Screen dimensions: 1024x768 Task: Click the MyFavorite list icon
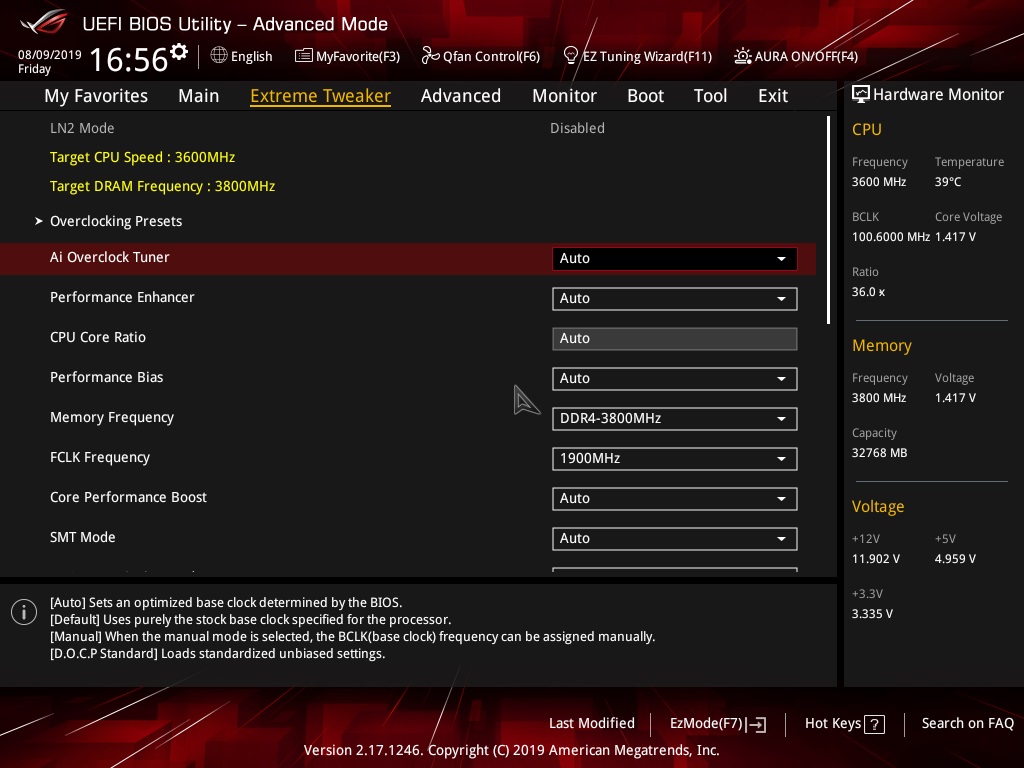[x=304, y=56]
